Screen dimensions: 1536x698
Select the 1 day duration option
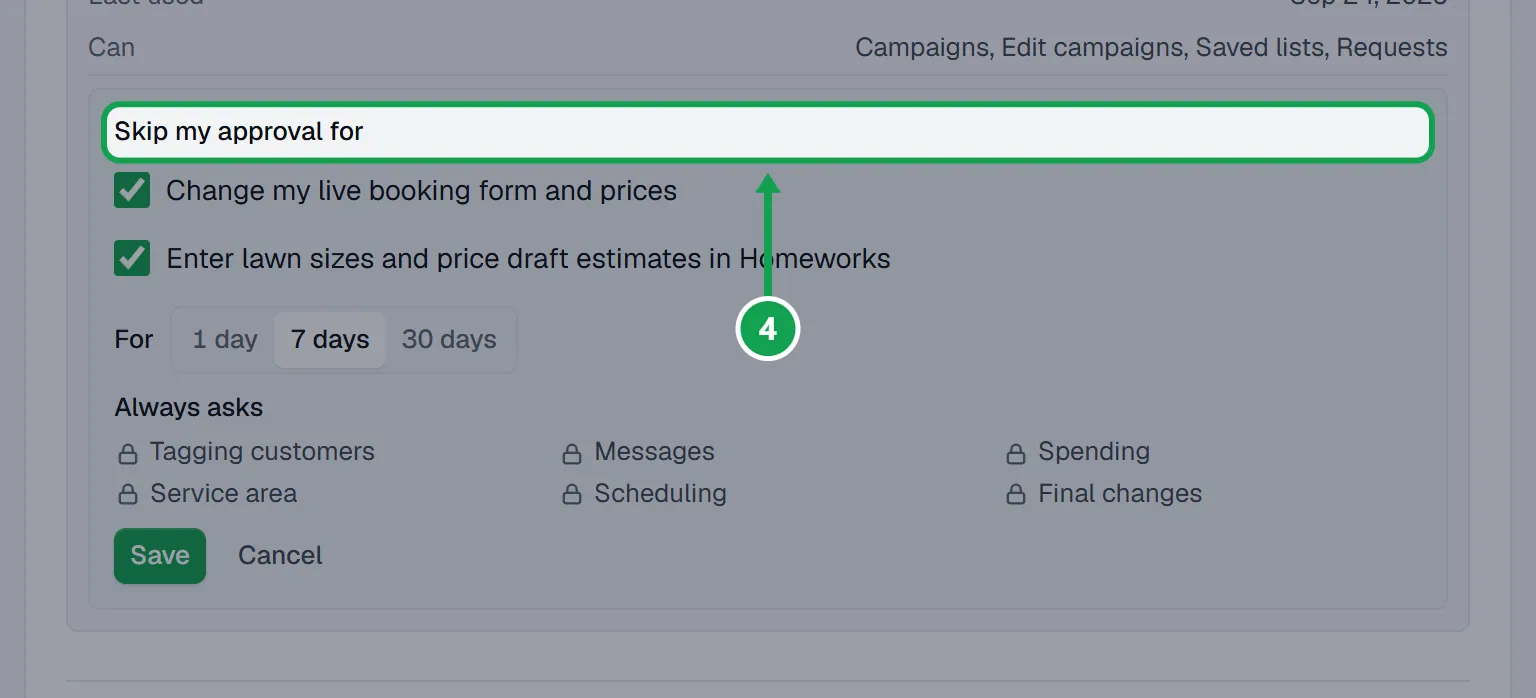225,339
